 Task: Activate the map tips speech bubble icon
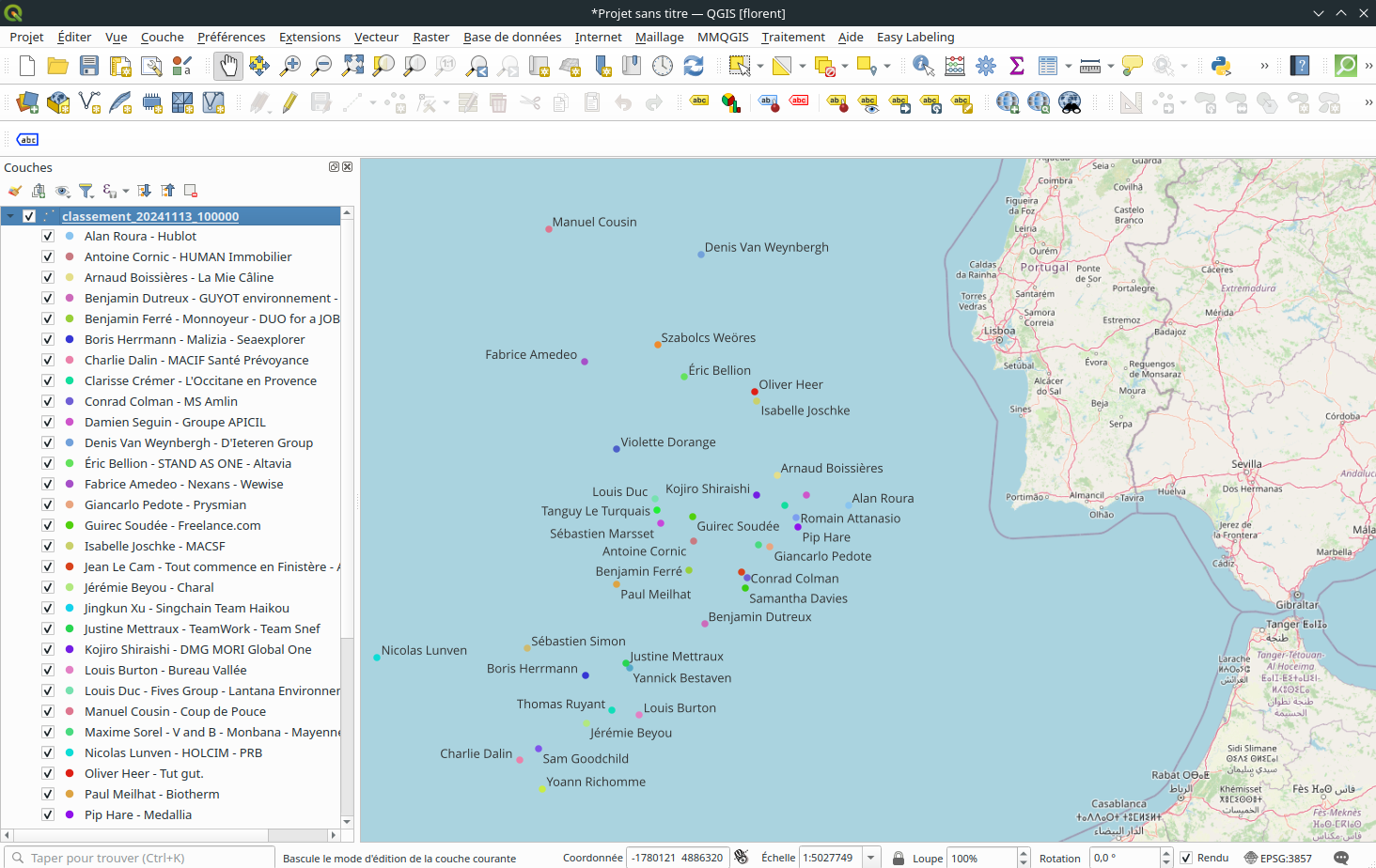point(1133,66)
